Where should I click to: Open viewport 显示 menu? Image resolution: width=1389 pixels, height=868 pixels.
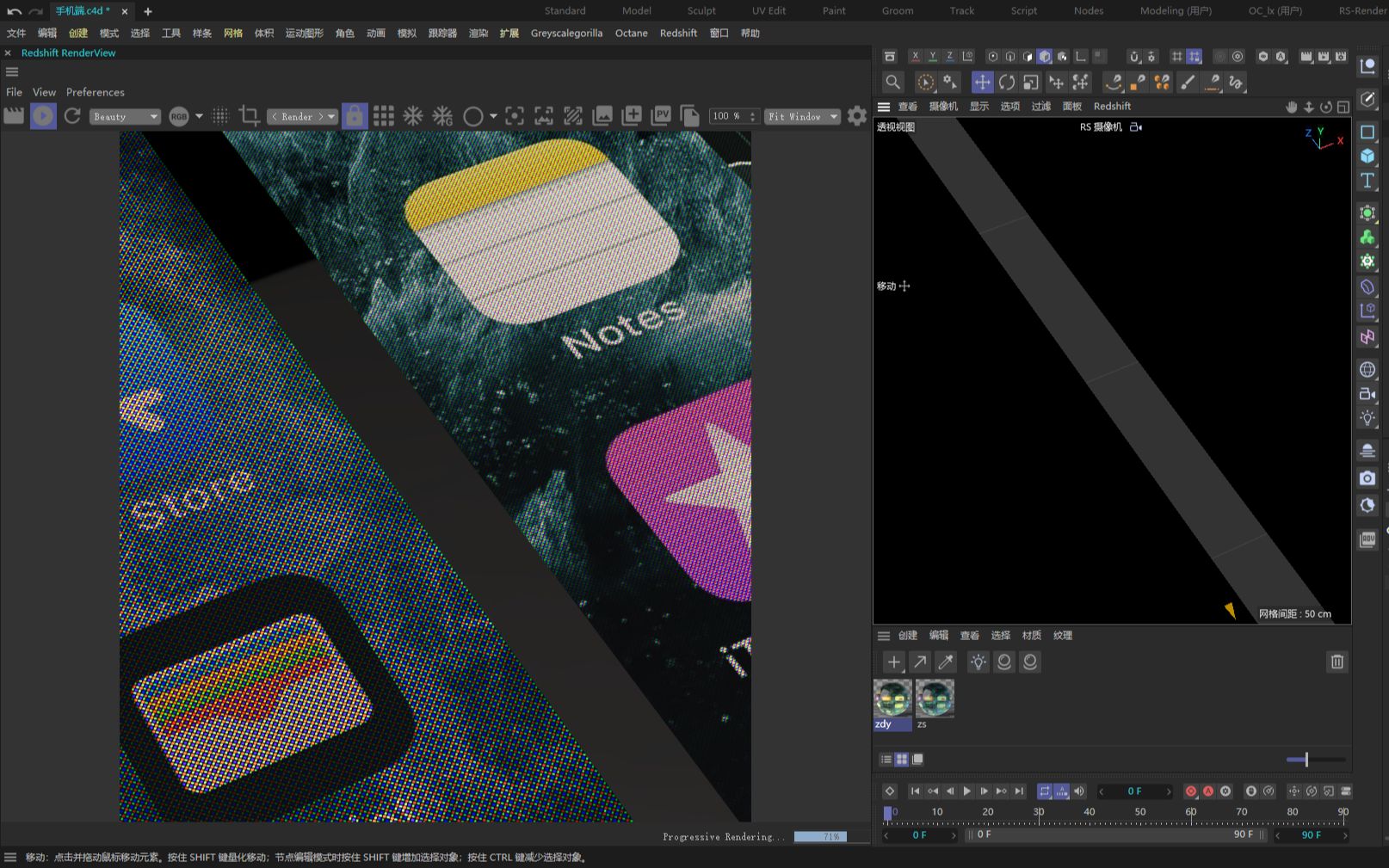[x=979, y=106]
